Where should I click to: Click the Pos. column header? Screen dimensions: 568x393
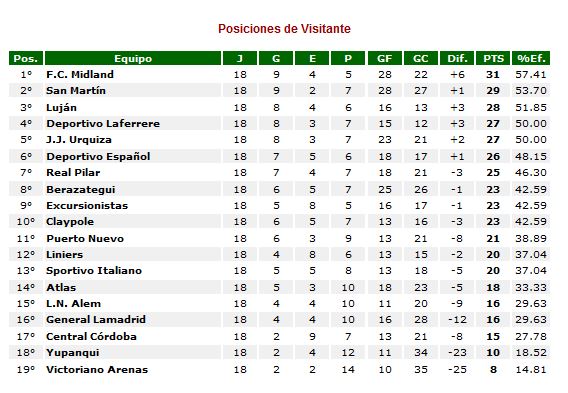click(x=26, y=58)
